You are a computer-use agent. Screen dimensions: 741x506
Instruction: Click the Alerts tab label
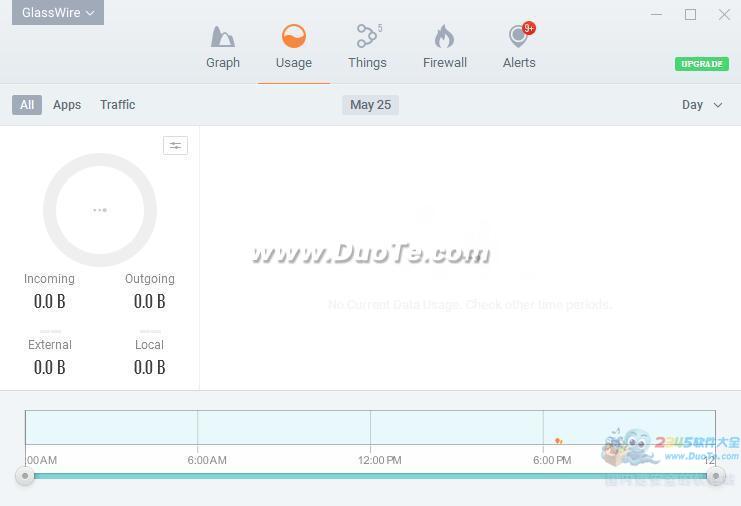tap(519, 63)
